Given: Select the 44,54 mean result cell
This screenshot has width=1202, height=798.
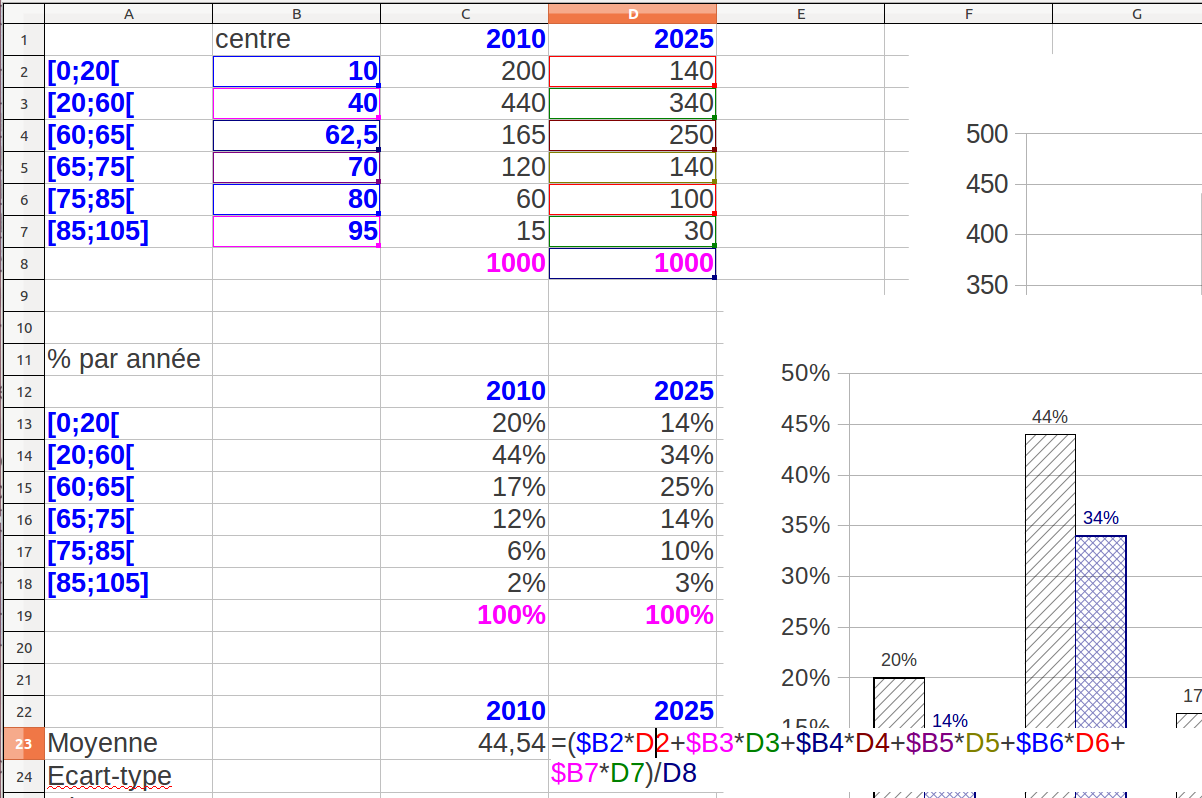Looking at the screenshot, I should click(464, 743).
